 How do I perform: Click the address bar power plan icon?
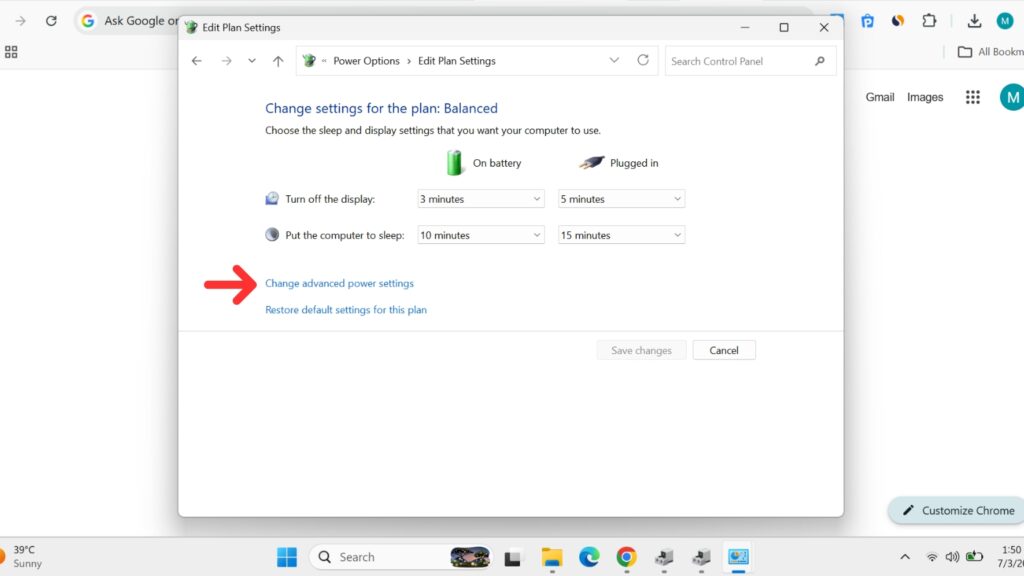point(309,61)
